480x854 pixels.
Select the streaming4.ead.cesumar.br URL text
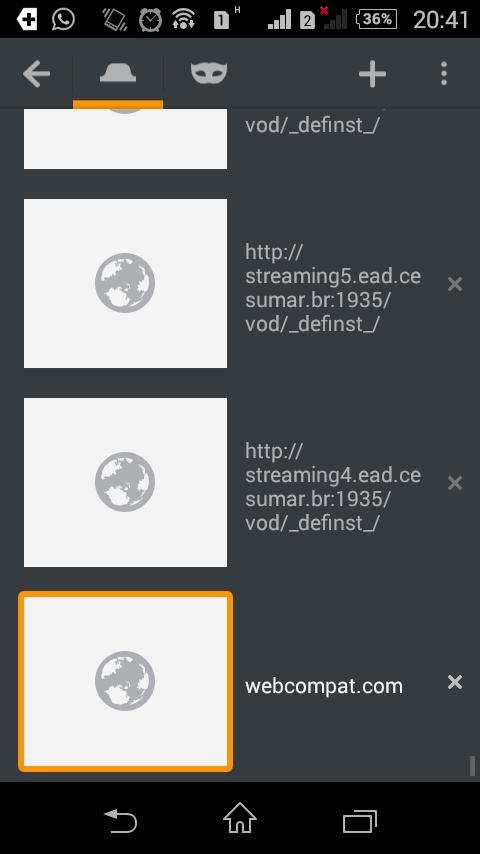333,487
